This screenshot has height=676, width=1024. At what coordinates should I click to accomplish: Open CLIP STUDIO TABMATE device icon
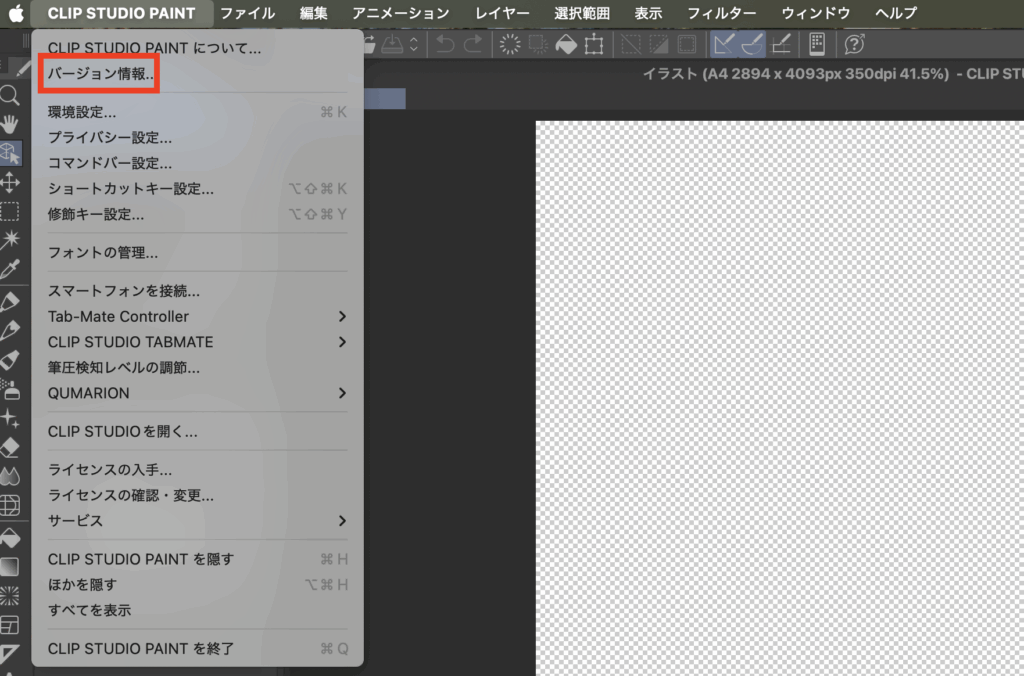(817, 44)
